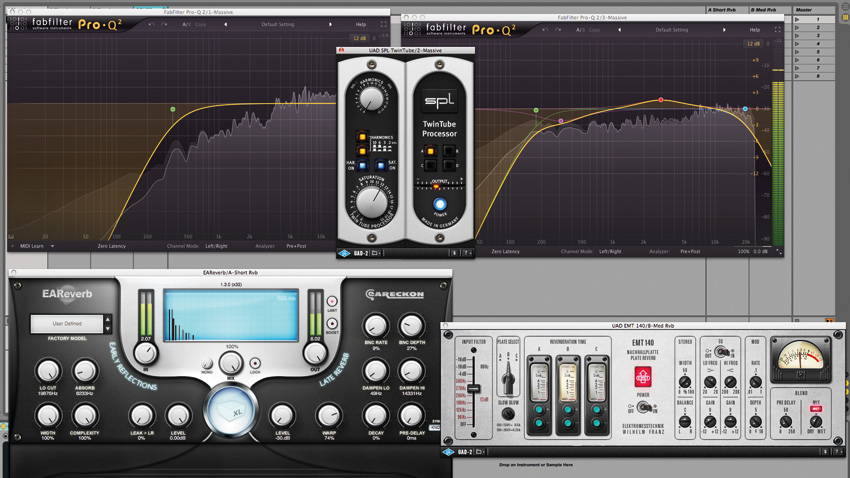Image resolution: width=850 pixels, height=478 pixels.
Task: Click the $ button in the TwinTube toolbar
Action: point(454,253)
